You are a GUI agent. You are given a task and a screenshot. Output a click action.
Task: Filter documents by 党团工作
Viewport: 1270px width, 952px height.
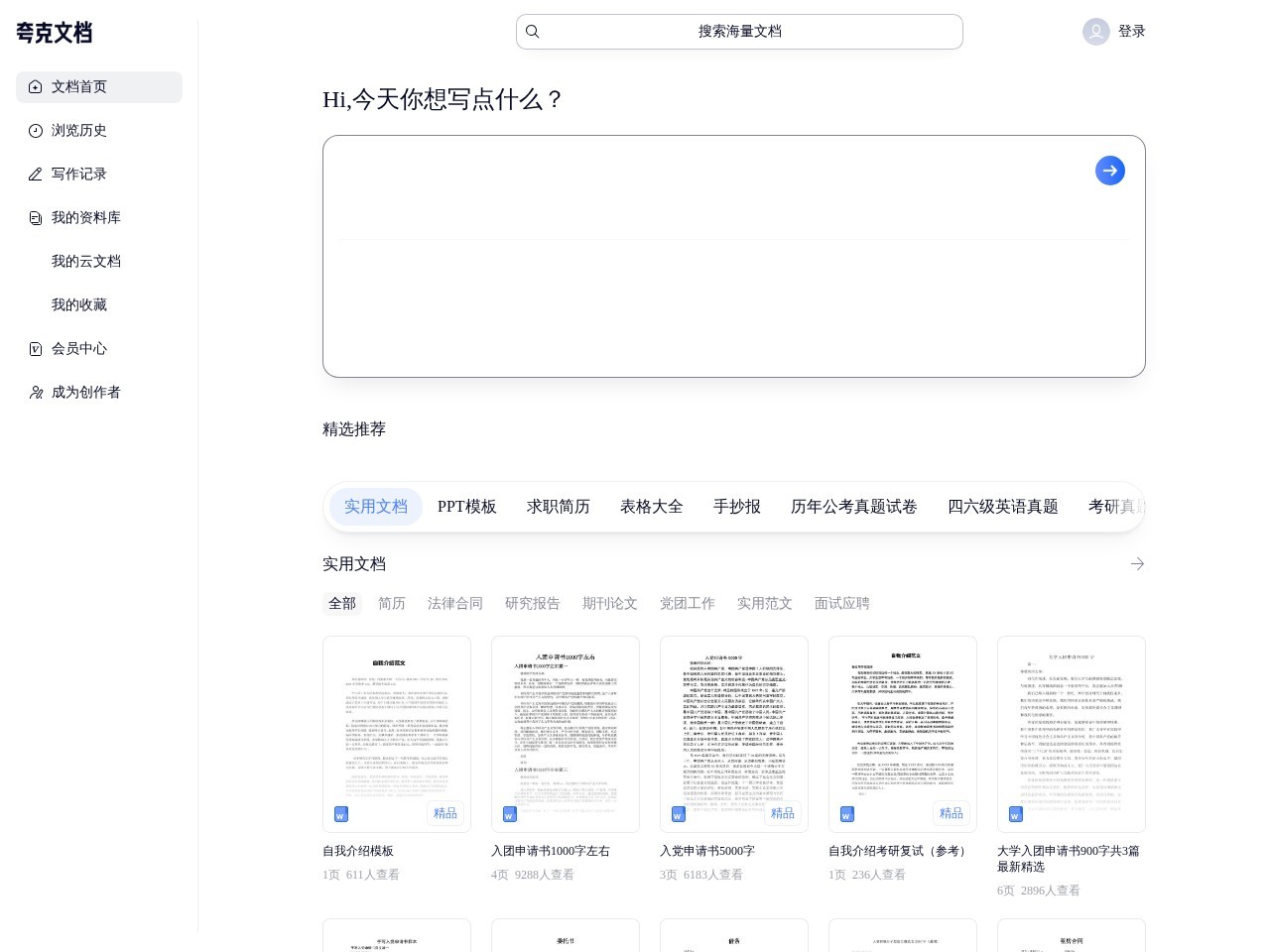(688, 603)
